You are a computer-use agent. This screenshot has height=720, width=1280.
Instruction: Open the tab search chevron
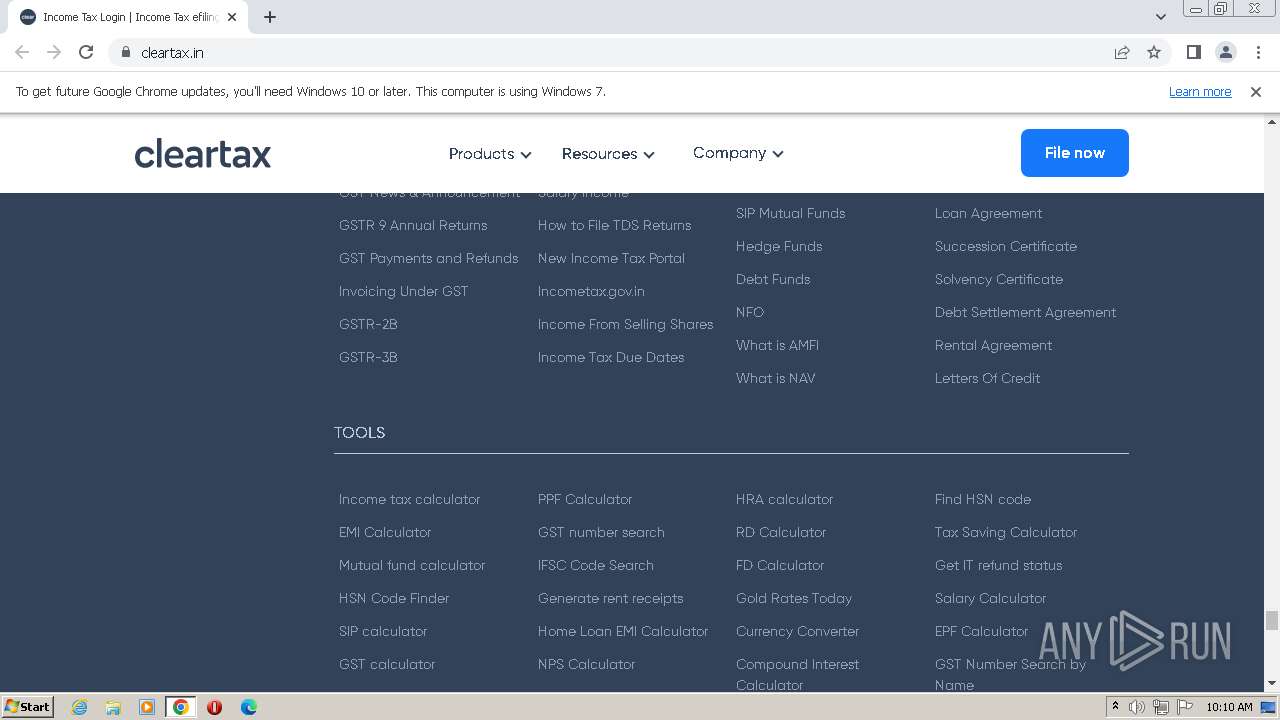pyautogui.click(x=1161, y=17)
